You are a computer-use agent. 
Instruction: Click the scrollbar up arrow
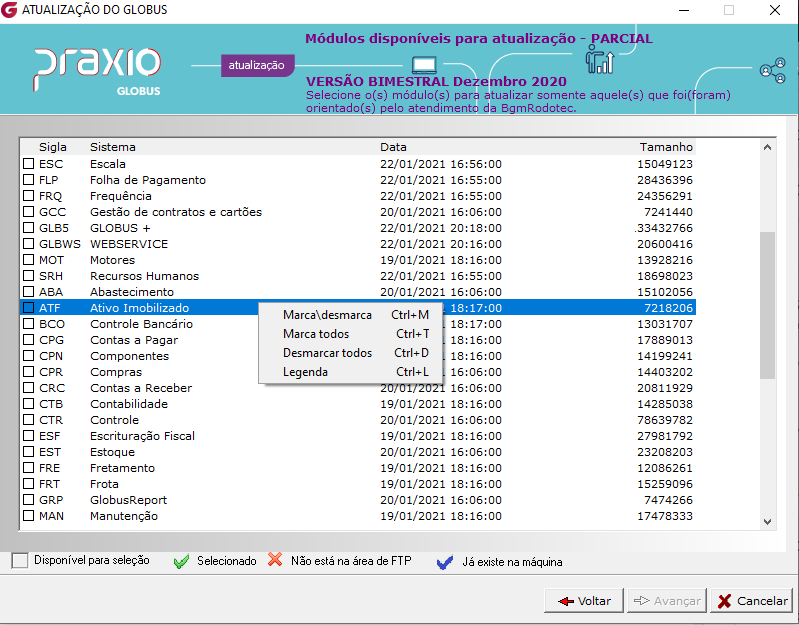767,147
